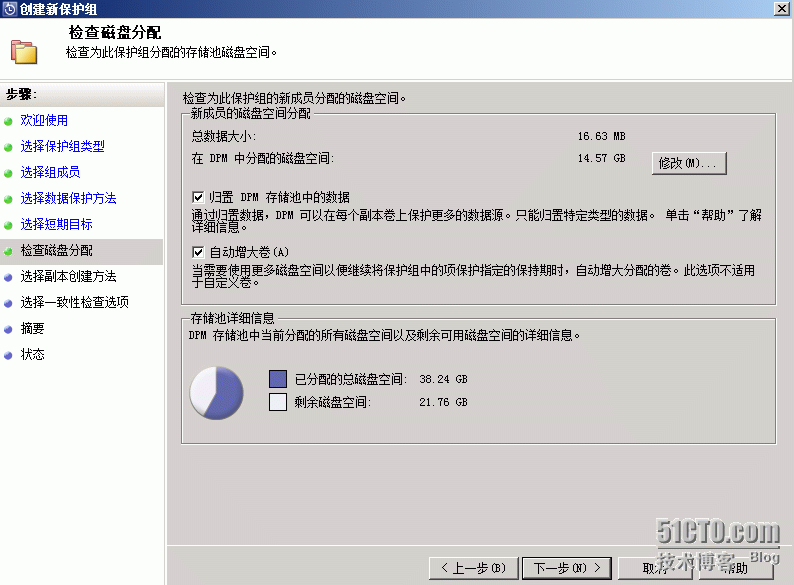Click the green bullet beside 选择组成员

[x=8, y=173]
